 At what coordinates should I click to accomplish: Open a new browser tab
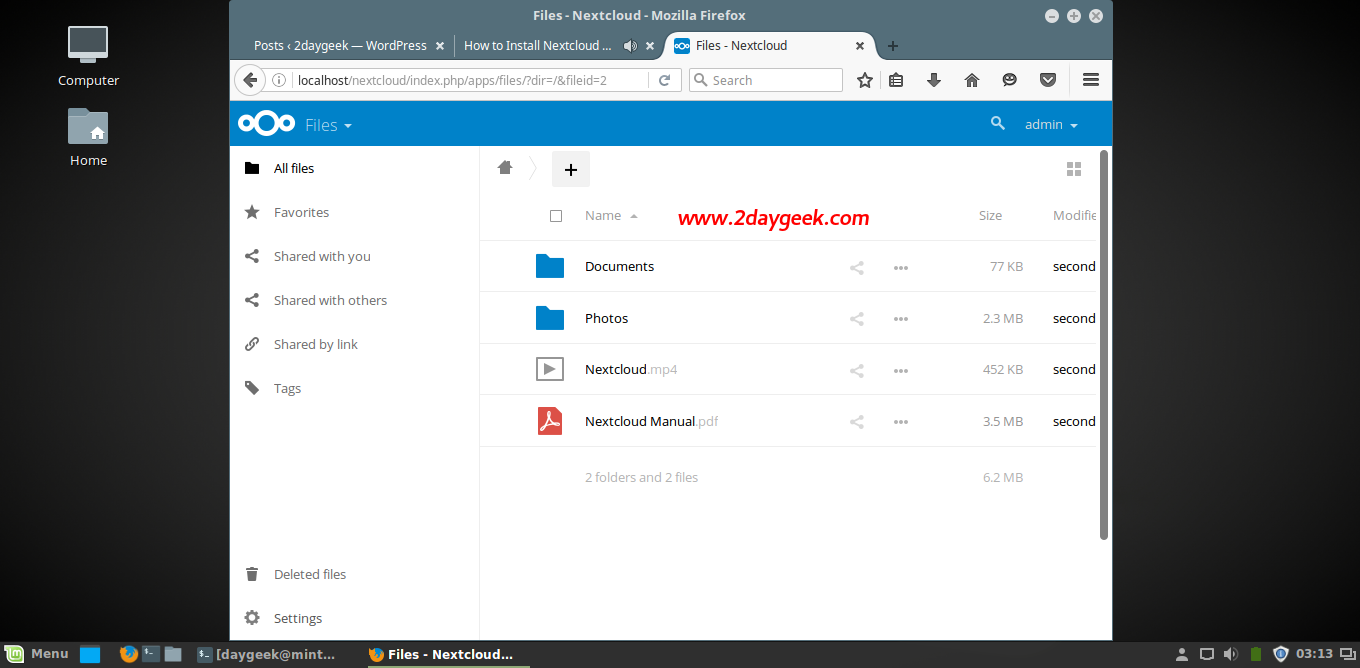pyautogui.click(x=893, y=45)
